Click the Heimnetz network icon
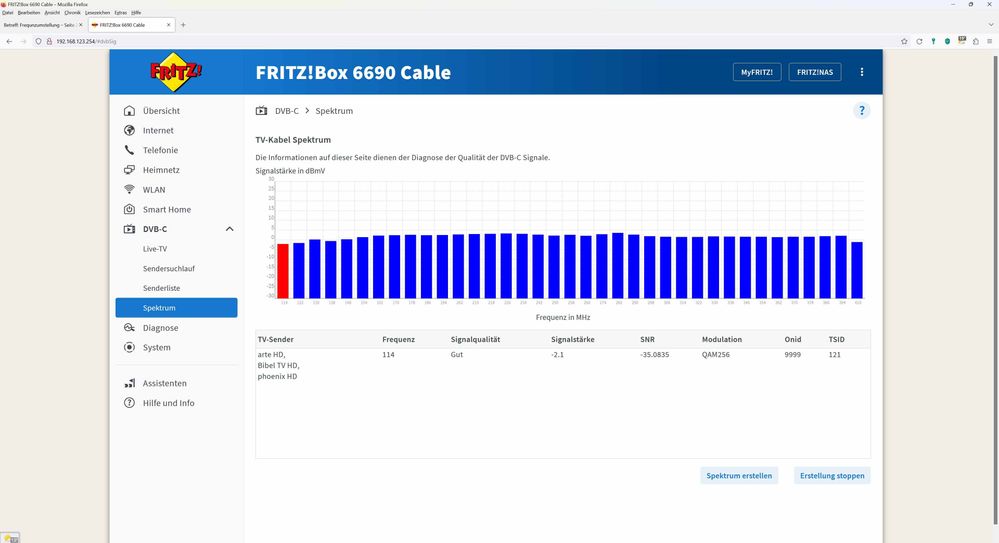The height and width of the screenshot is (543, 999). [x=129, y=170]
